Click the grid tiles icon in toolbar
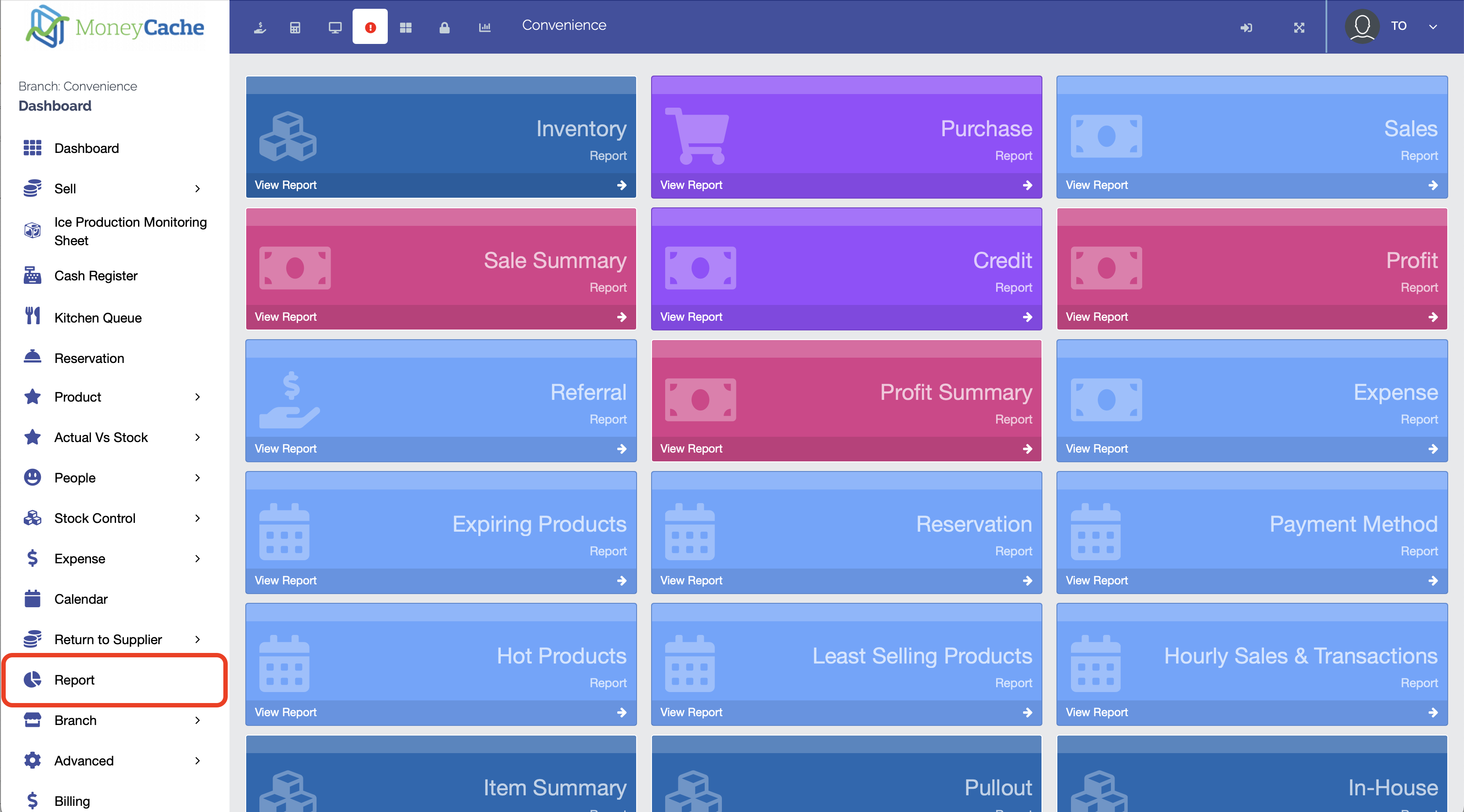The image size is (1464, 812). pyautogui.click(x=406, y=27)
